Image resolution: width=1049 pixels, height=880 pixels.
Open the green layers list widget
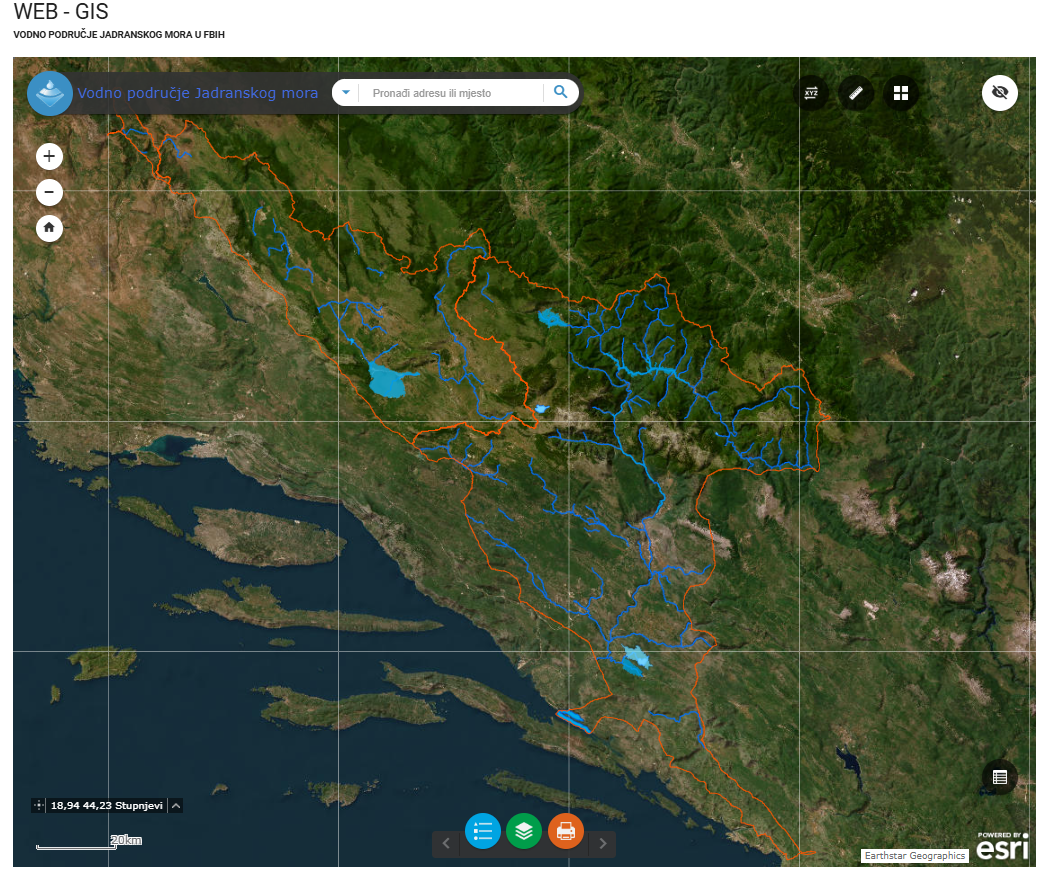coord(524,831)
